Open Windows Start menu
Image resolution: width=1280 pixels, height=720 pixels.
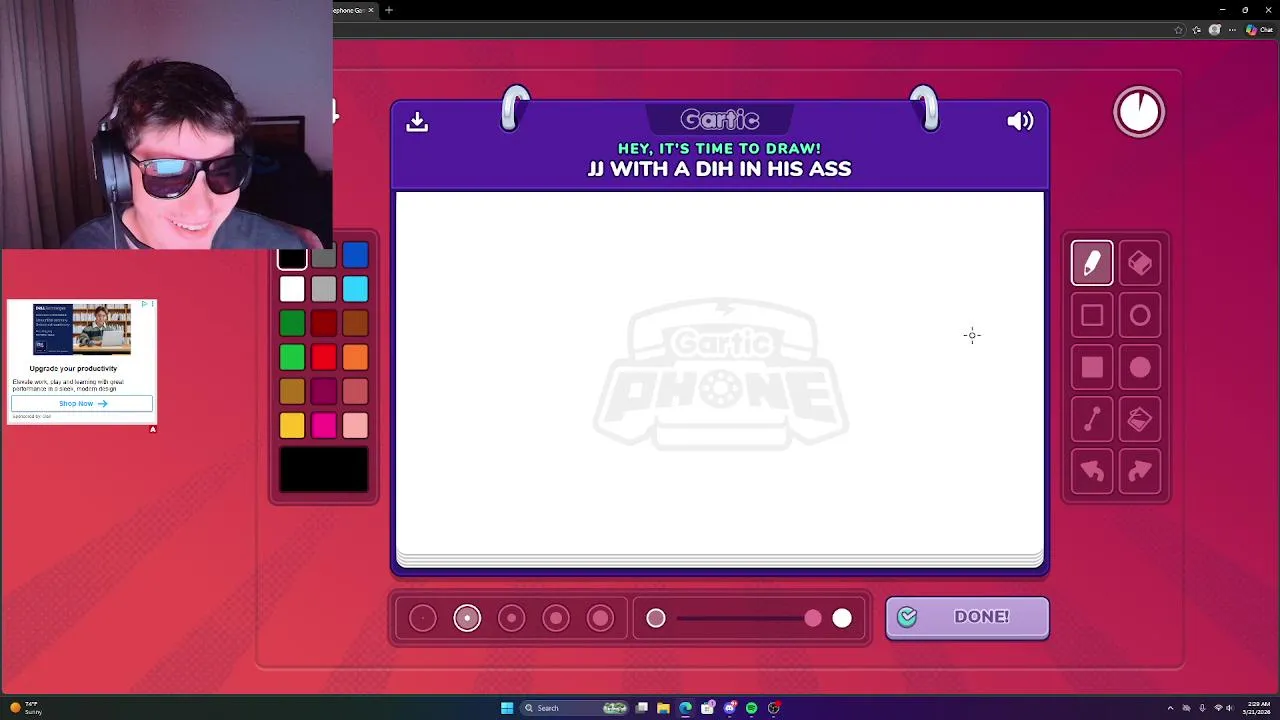click(507, 708)
